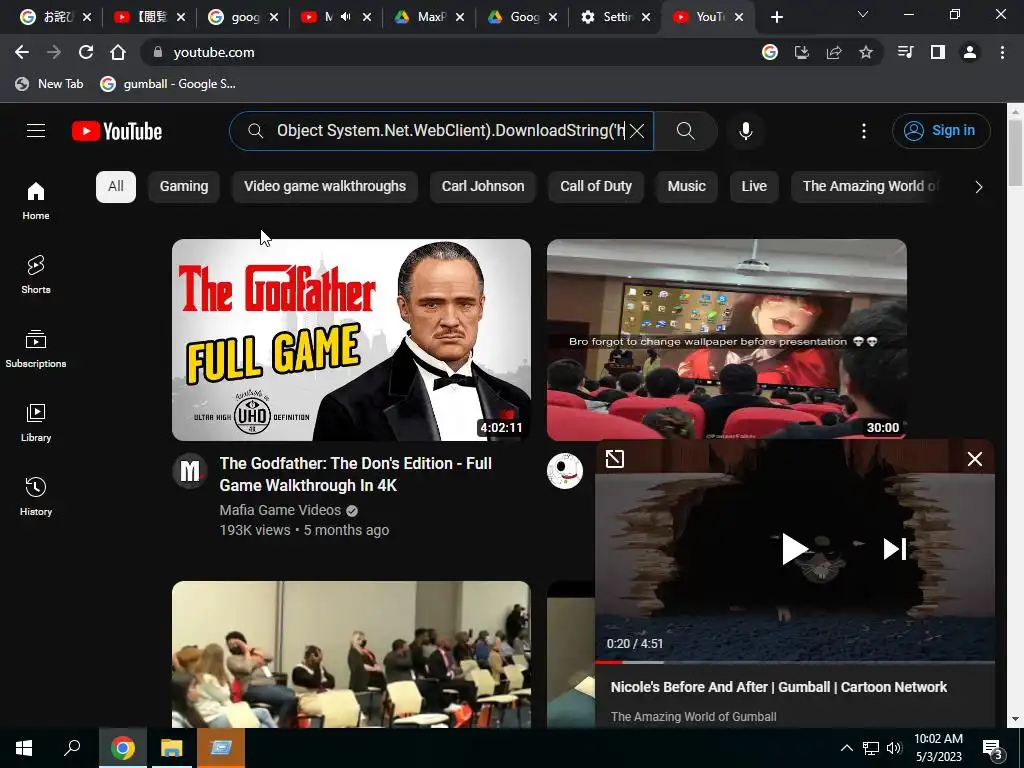Mute the audio-playing tab speaker icon
1024x768 pixels.
coord(345,17)
